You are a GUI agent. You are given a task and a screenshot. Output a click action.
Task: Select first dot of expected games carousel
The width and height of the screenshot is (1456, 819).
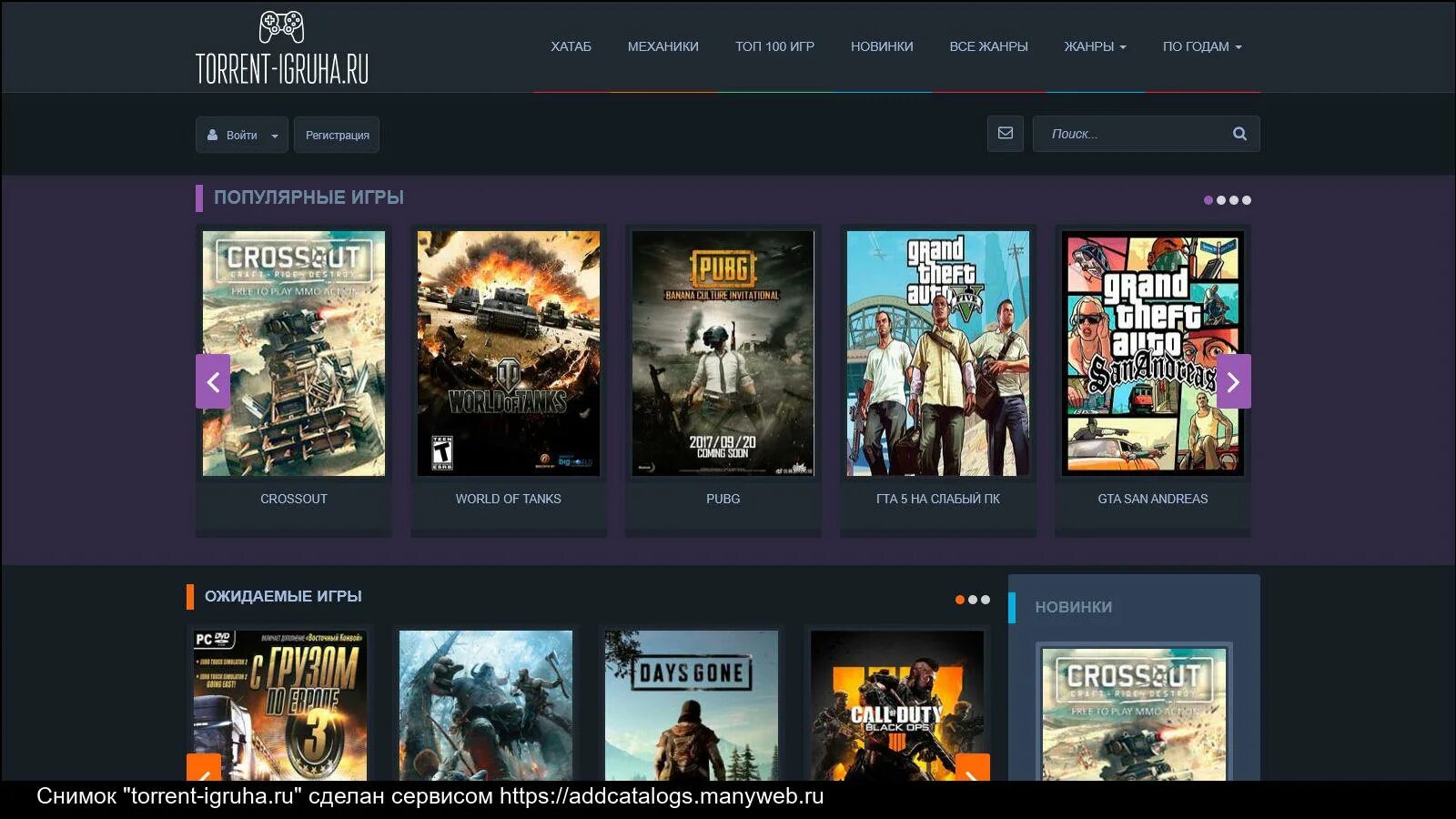[960, 600]
